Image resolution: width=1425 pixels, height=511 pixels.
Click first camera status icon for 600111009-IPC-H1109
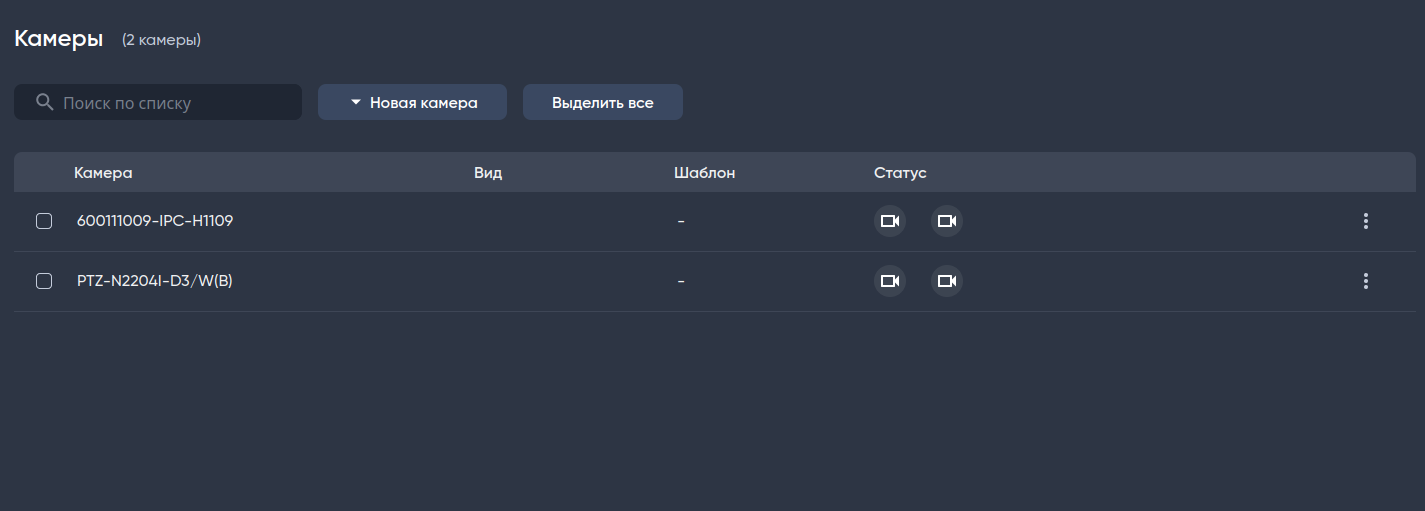(890, 221)
